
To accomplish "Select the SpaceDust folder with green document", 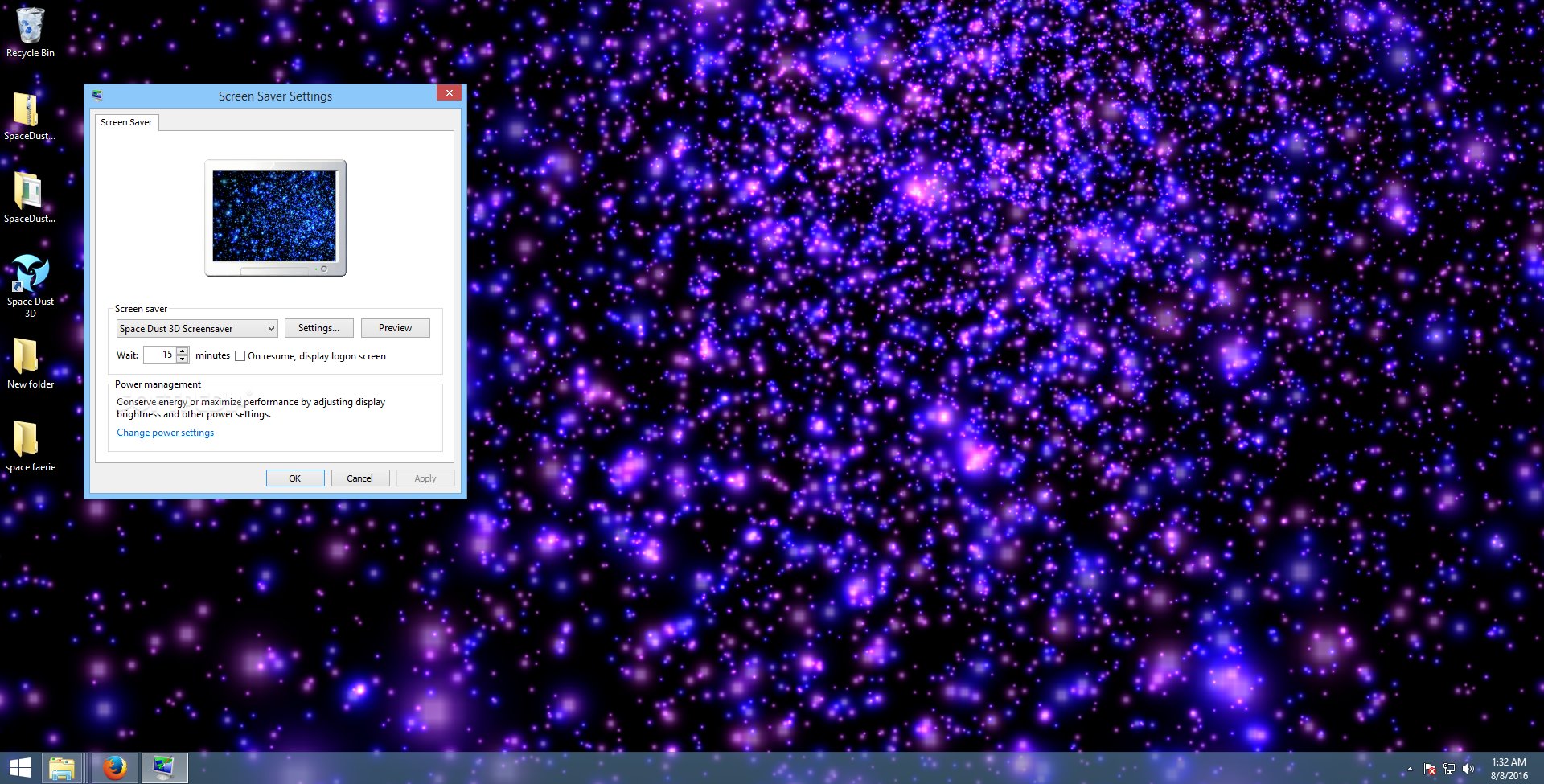I will coord(30,198).
